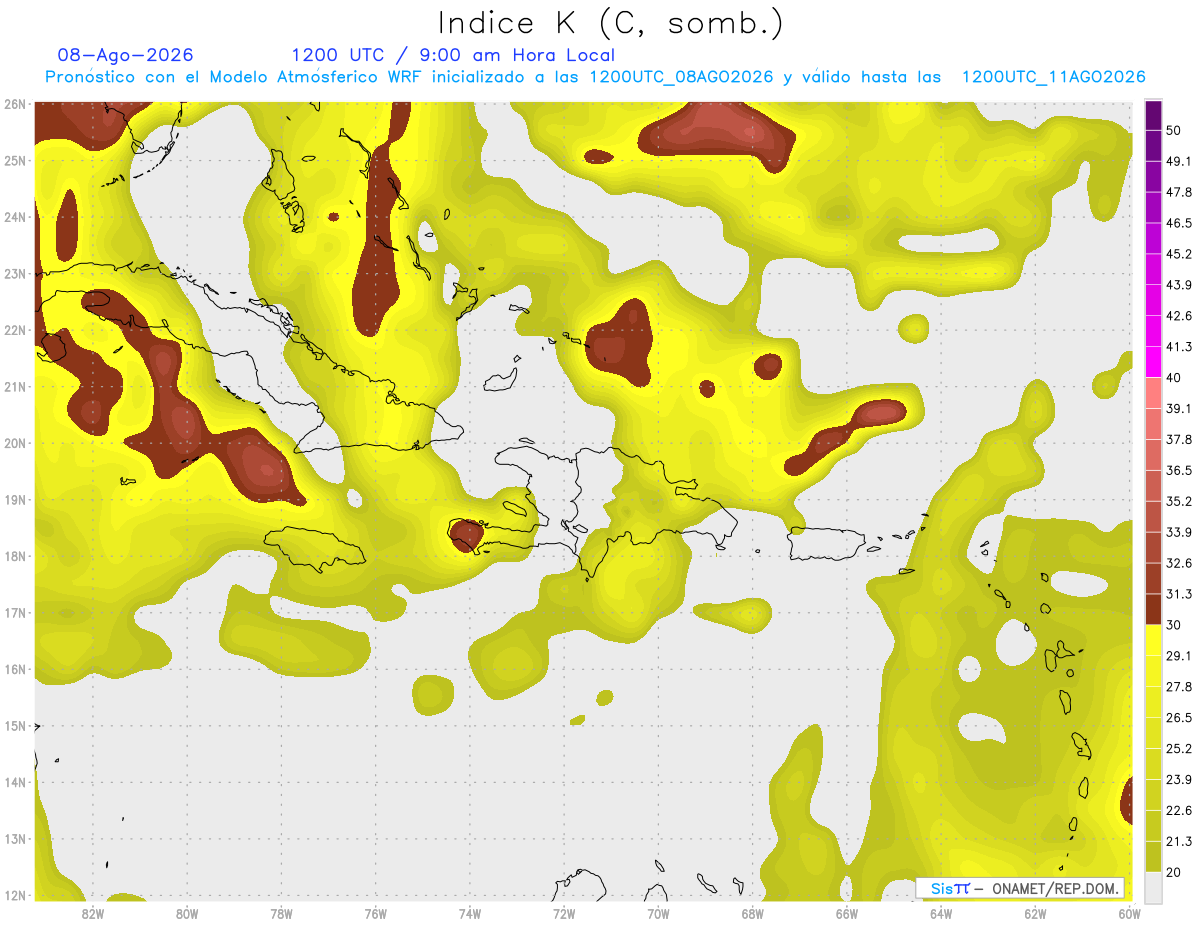Screen dimensions: 1200x927
Task: Click the colorbar value '26.5'
Action: point(1180,718)
